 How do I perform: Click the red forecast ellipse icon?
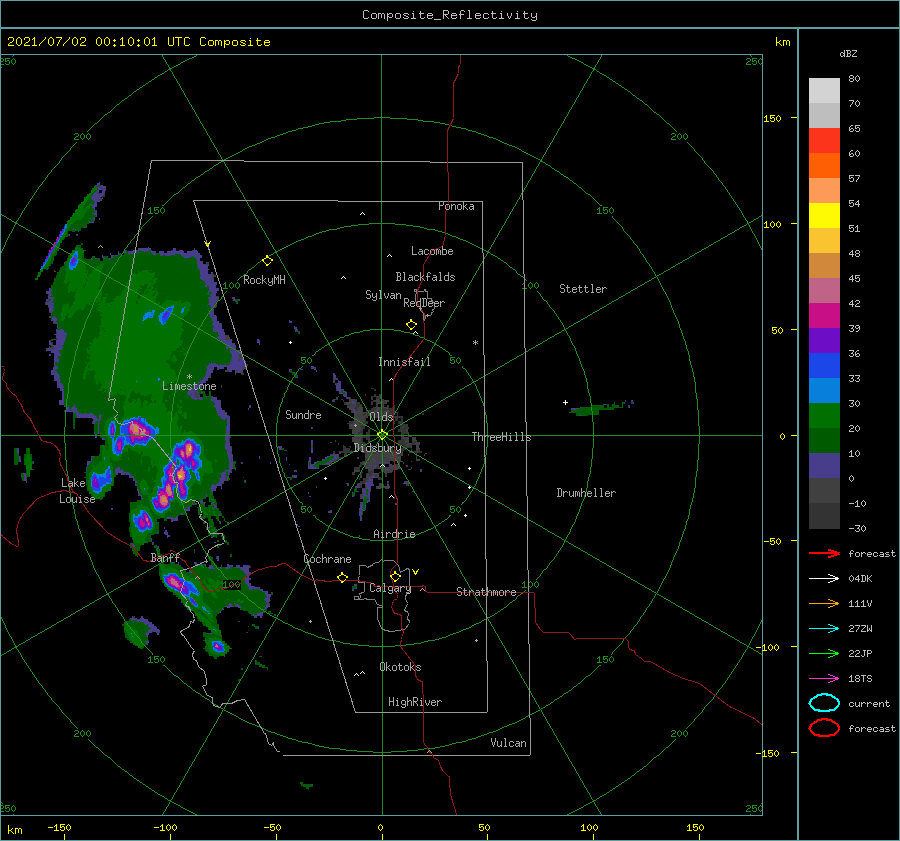click(824, 728)
